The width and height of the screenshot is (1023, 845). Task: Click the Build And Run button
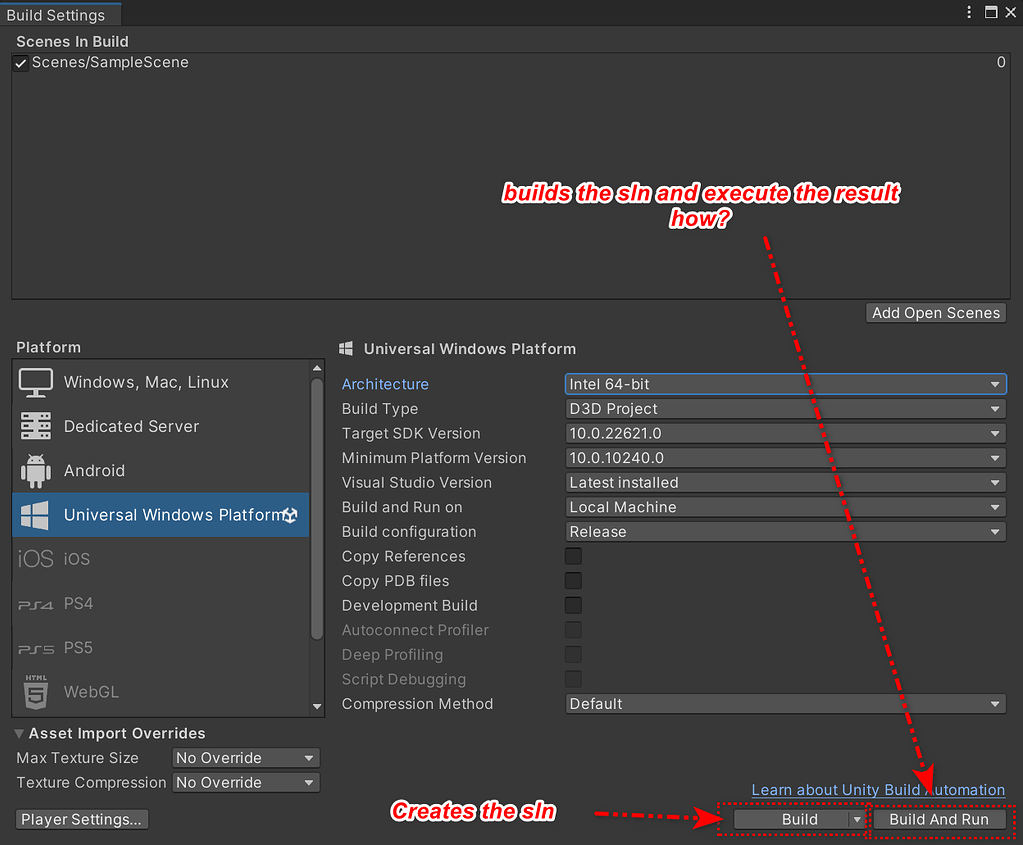[939, 818]
